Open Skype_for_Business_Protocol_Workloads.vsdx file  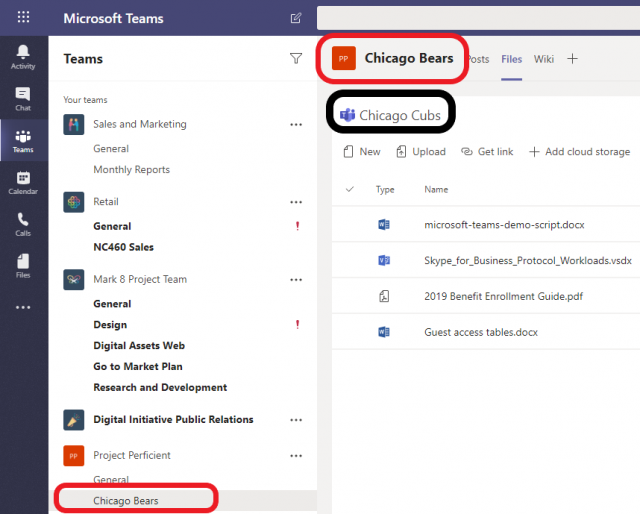(x=528, y=260)
